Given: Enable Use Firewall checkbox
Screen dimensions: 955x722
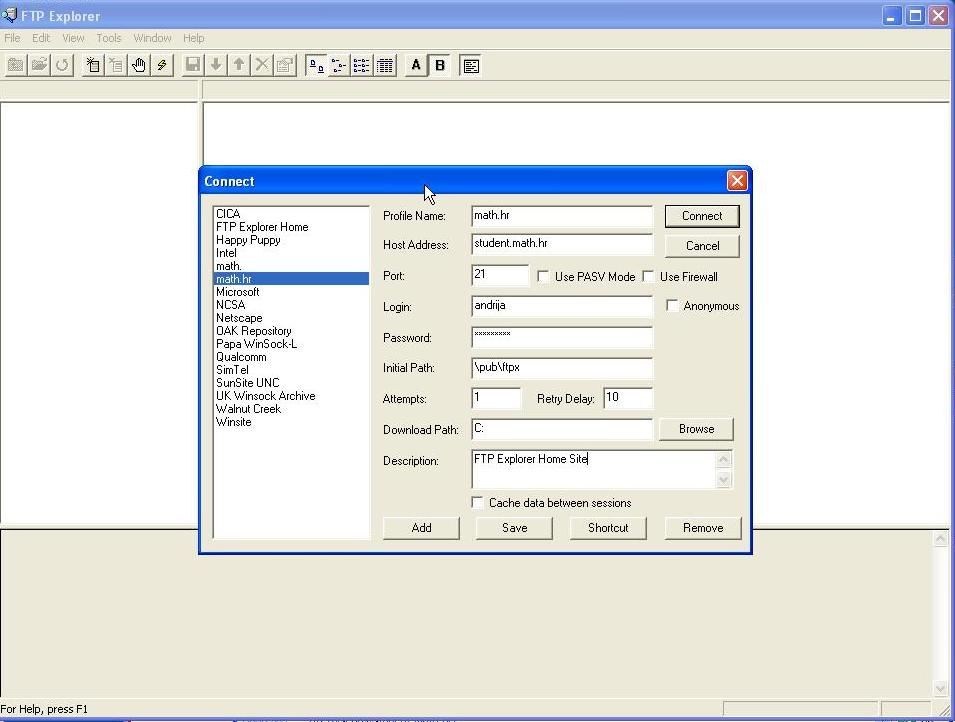Looking at the screenshot, I should pos(649,277).
